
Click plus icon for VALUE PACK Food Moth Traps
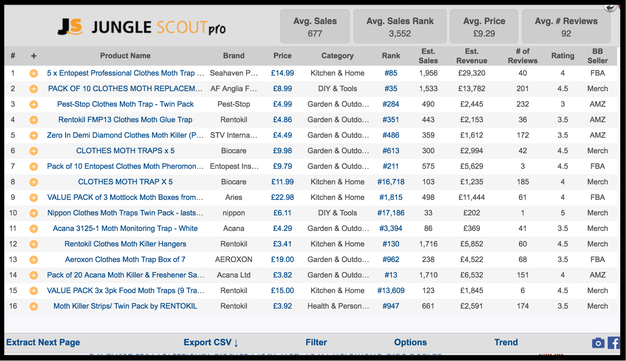[x=34, y=291]
